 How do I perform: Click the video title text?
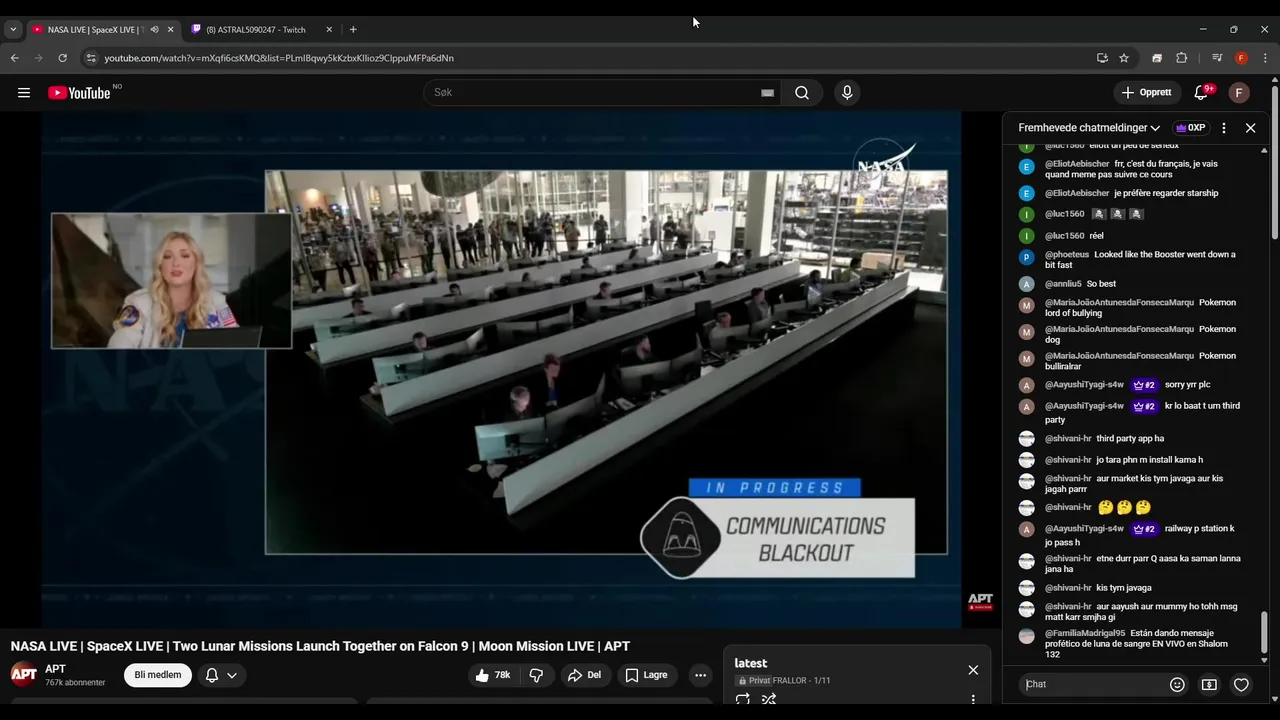pyautogui.click(x=320, y=646)
